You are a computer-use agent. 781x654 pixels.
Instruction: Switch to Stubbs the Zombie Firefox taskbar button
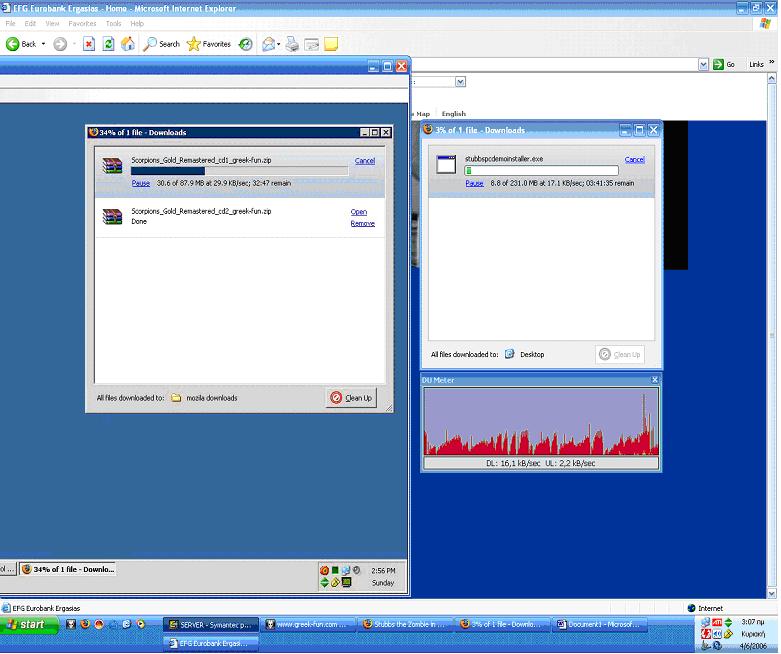pos(406,625)
